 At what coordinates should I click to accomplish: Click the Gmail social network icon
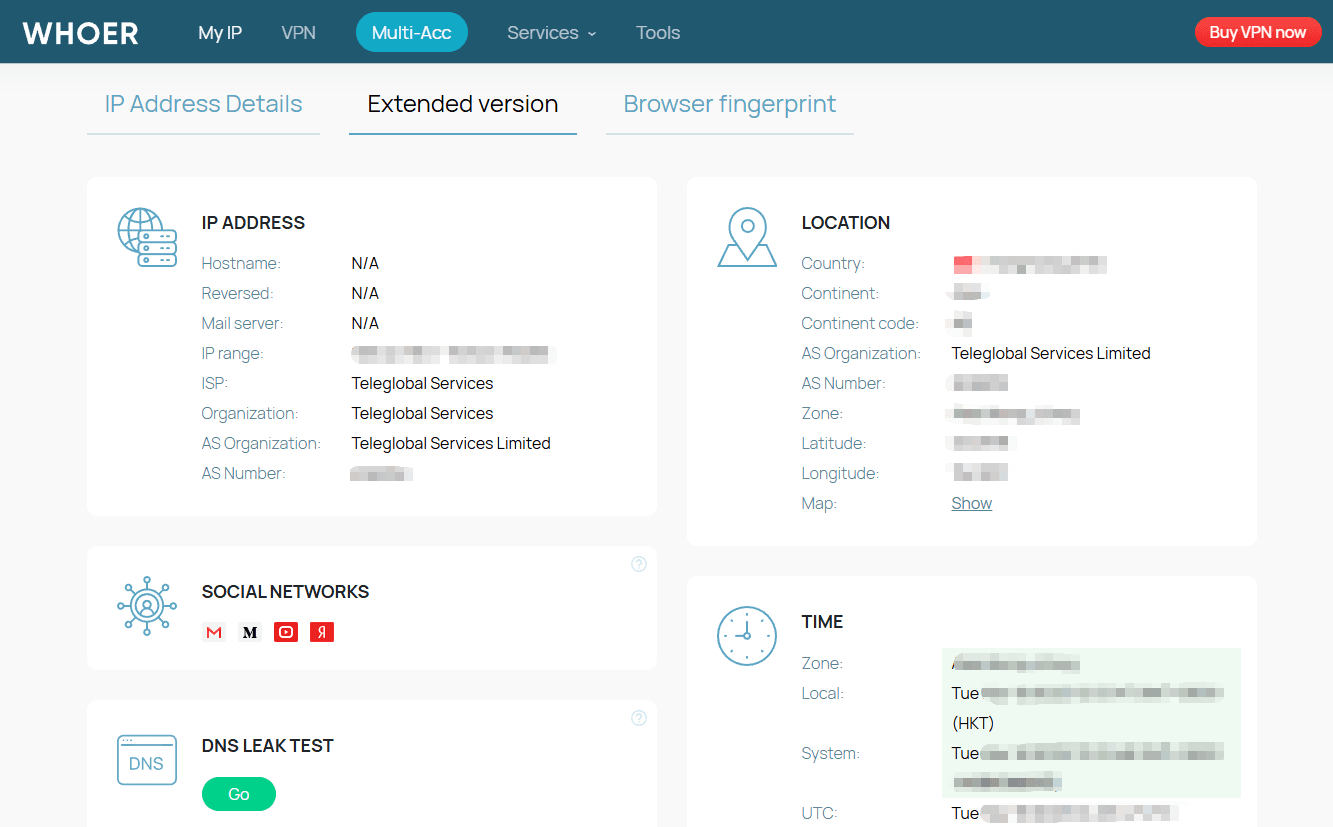214,632
